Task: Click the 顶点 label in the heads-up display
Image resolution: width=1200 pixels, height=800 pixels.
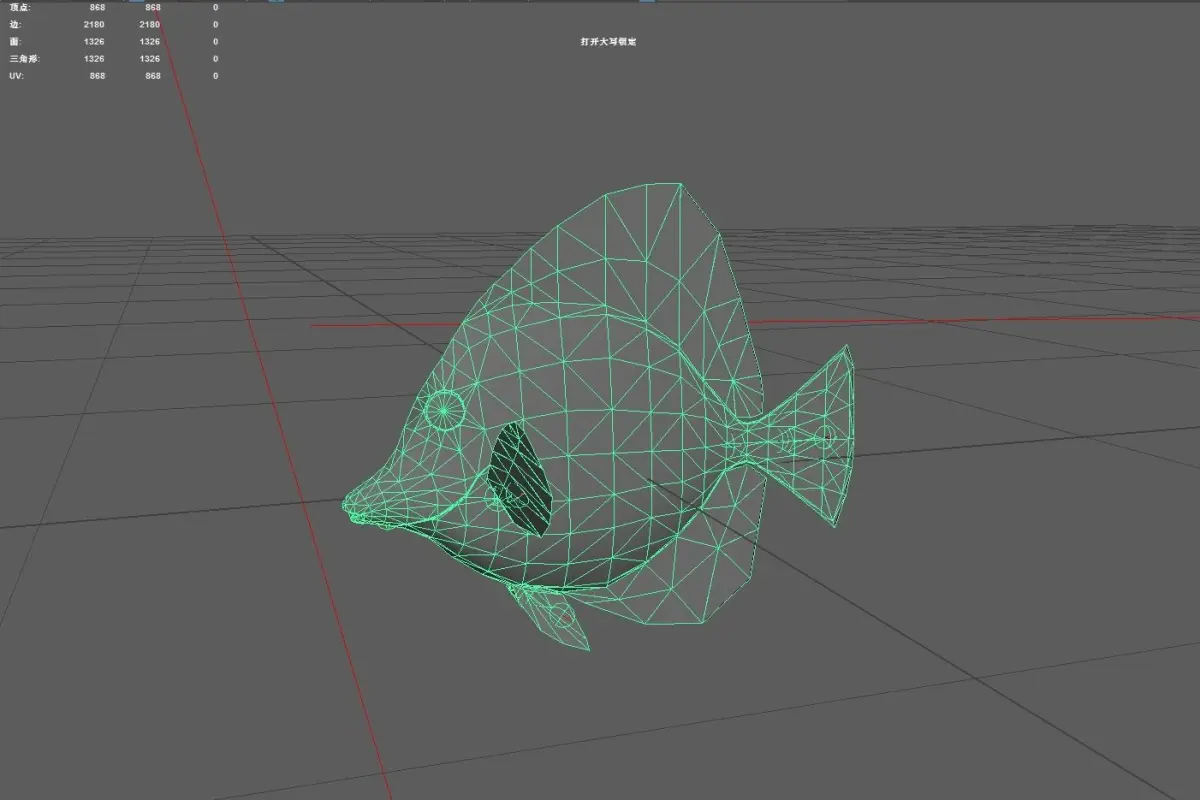Action: click(19, 7)
